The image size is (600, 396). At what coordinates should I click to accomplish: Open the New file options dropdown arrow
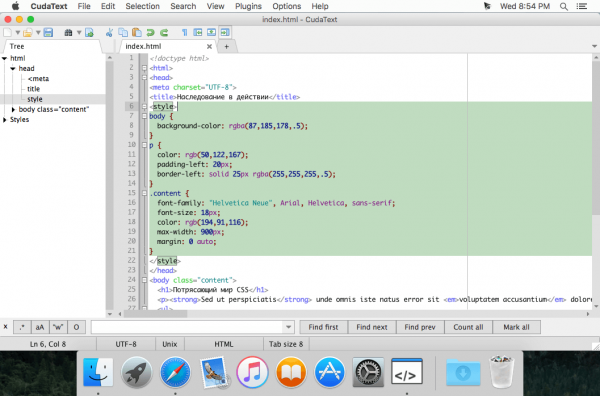pyautogui.click(x=17, y=33)
